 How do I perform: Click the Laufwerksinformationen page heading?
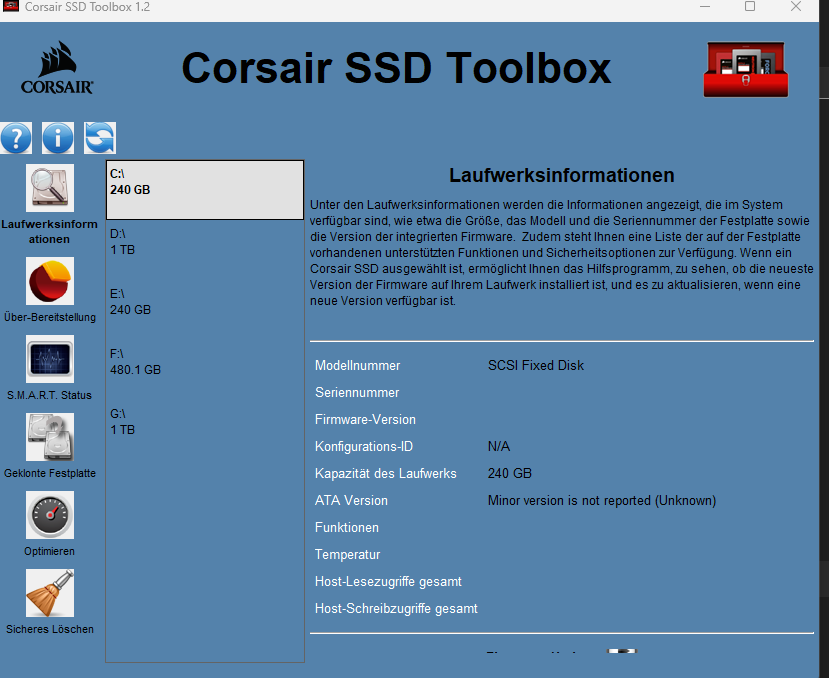561,175
